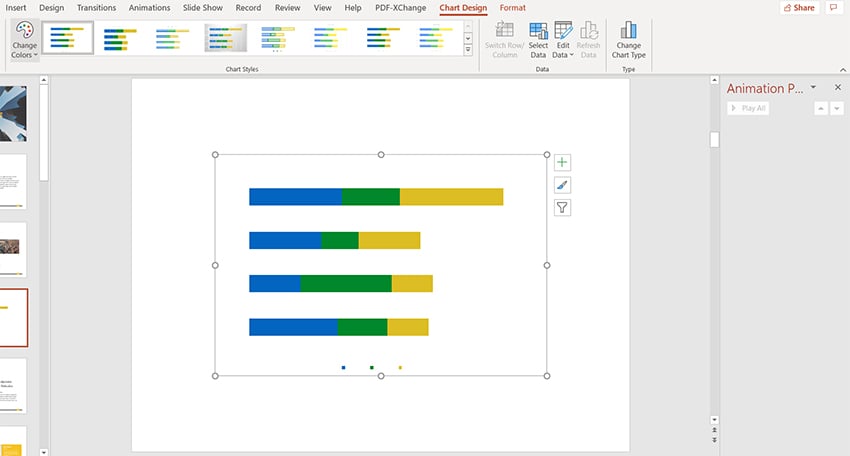Open the Slide Show tab
The width and height of the screenshot is (850, 456).
click(x=201, y=8)
